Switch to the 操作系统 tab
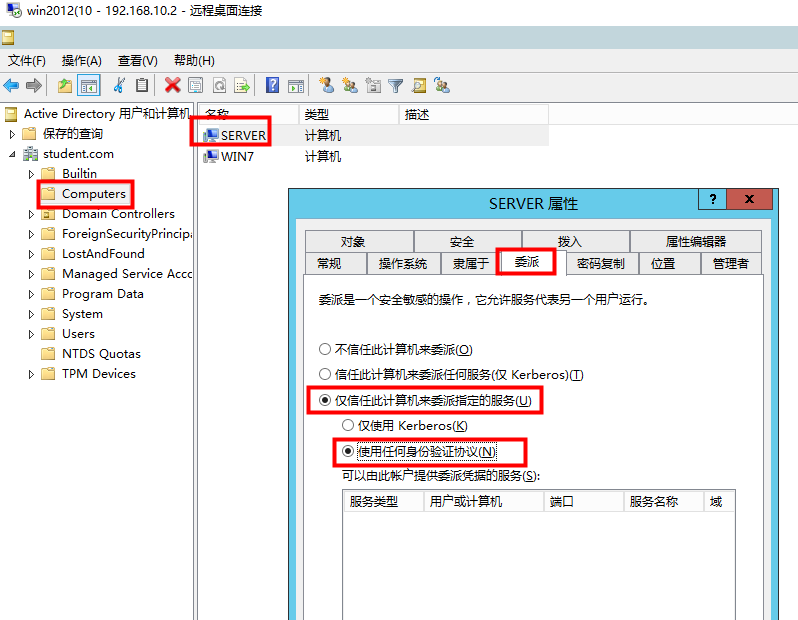 click(x=403, y=263)
